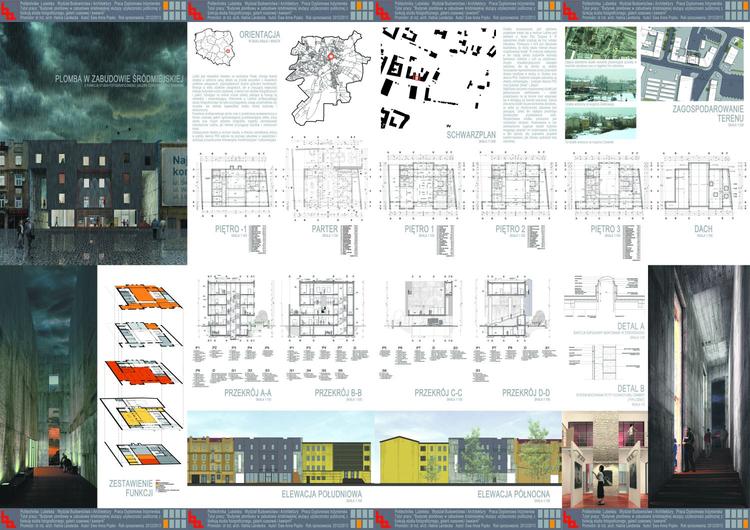Click the PIĘTRO 2 label
Image resolution: width=750 pixels, height=530 pixels.
510,229
